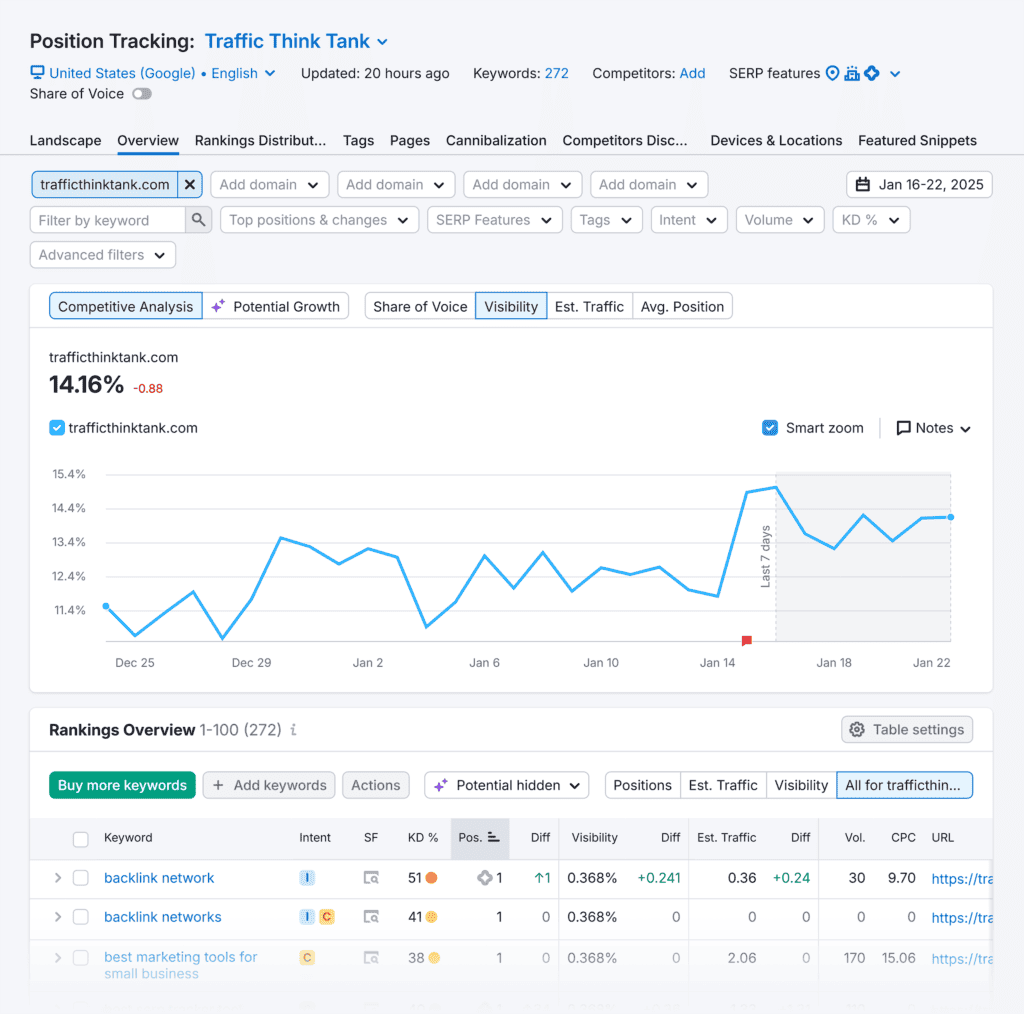Click the Filter by keyword input field
The height and width of the screenshot is (1014, 1024).
point(108,220)
